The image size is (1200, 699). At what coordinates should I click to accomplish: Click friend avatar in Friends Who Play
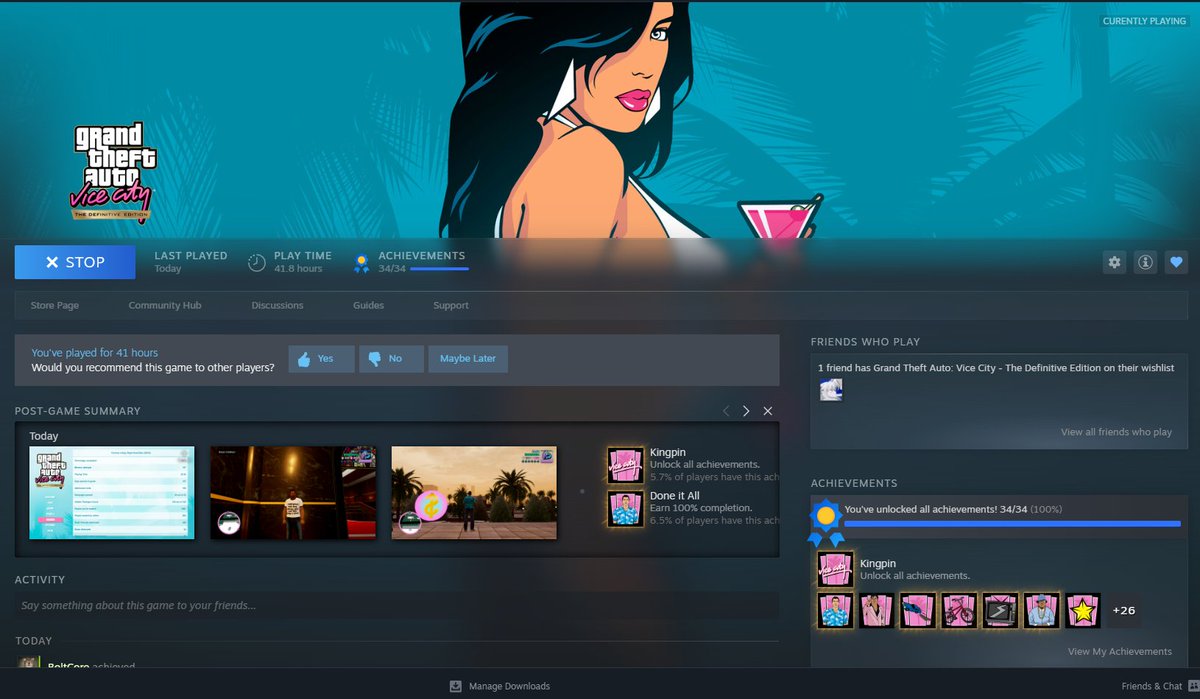(831, 390)
